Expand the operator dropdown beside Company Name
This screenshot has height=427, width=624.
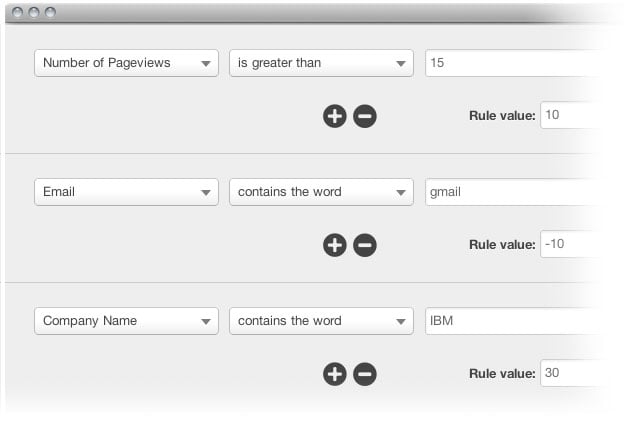[x=321, y=321]
